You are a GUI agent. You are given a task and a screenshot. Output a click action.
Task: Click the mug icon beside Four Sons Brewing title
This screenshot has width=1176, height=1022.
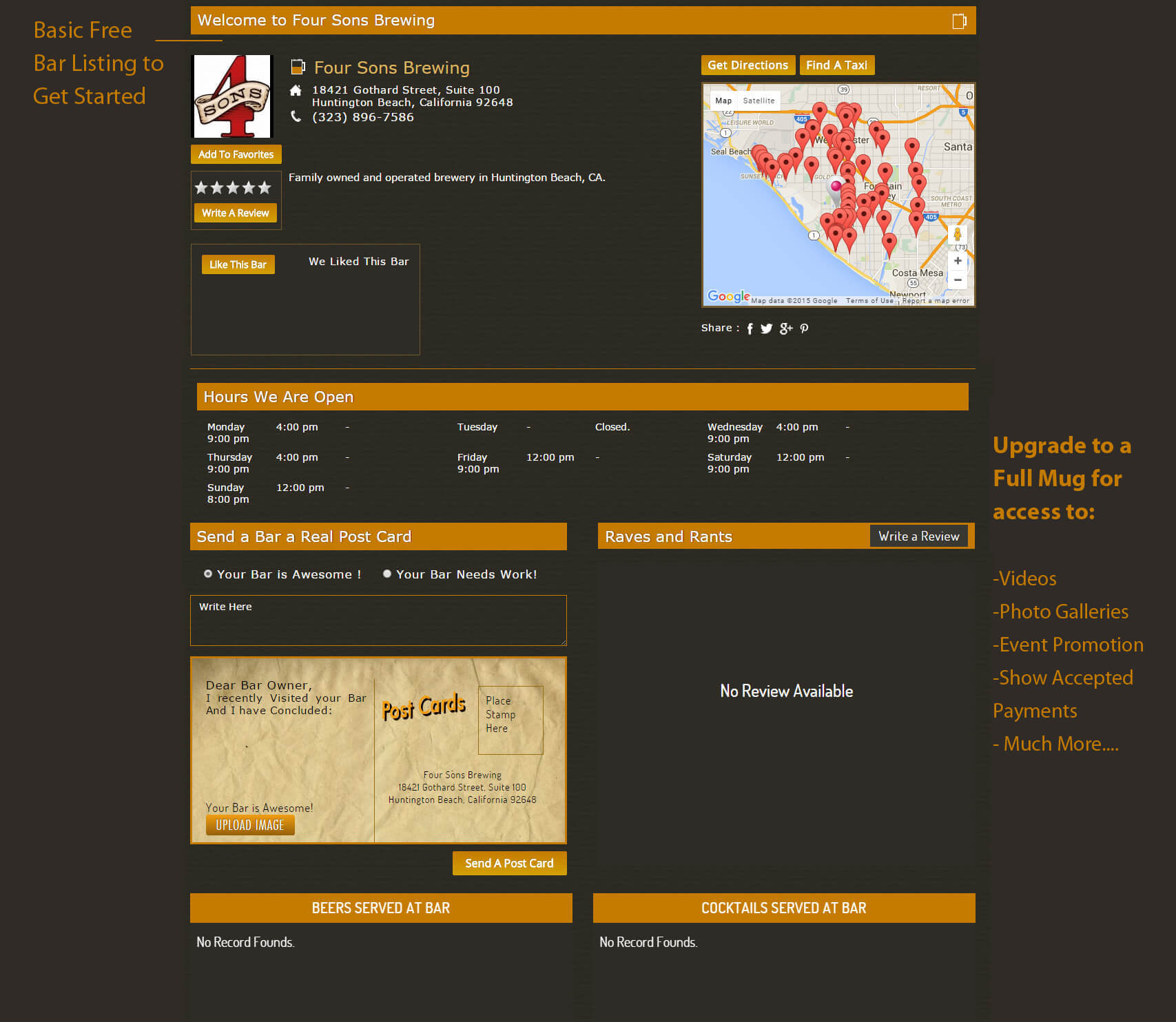[x=298, y=67]
